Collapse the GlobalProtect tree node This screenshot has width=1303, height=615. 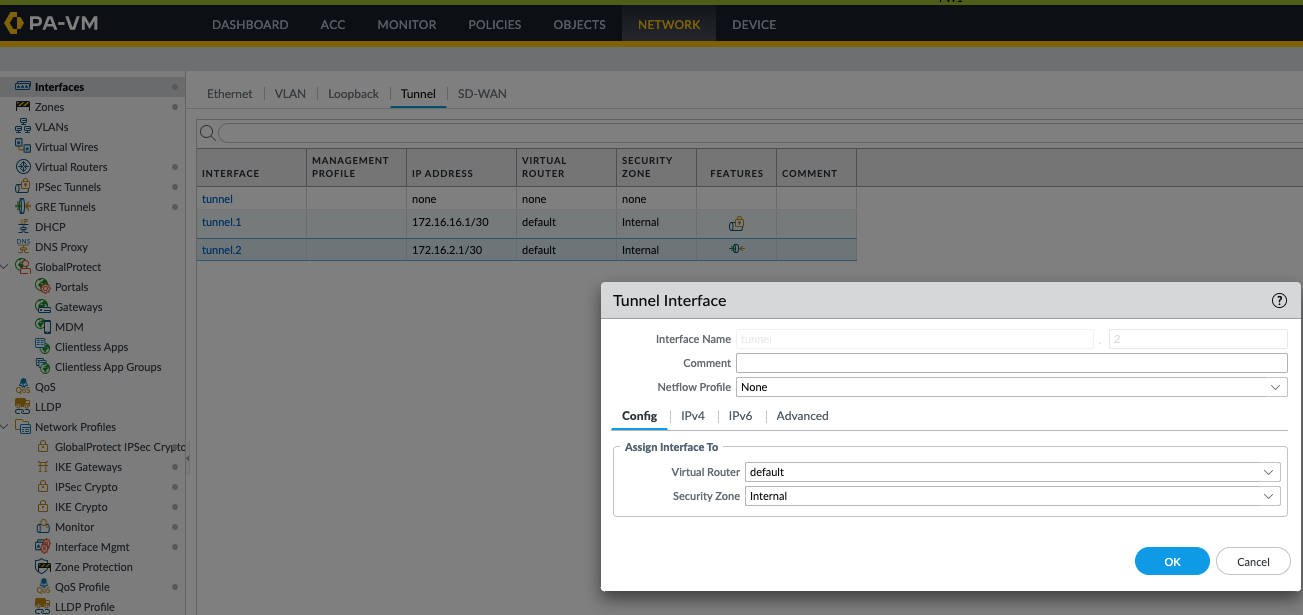(6, 267)
